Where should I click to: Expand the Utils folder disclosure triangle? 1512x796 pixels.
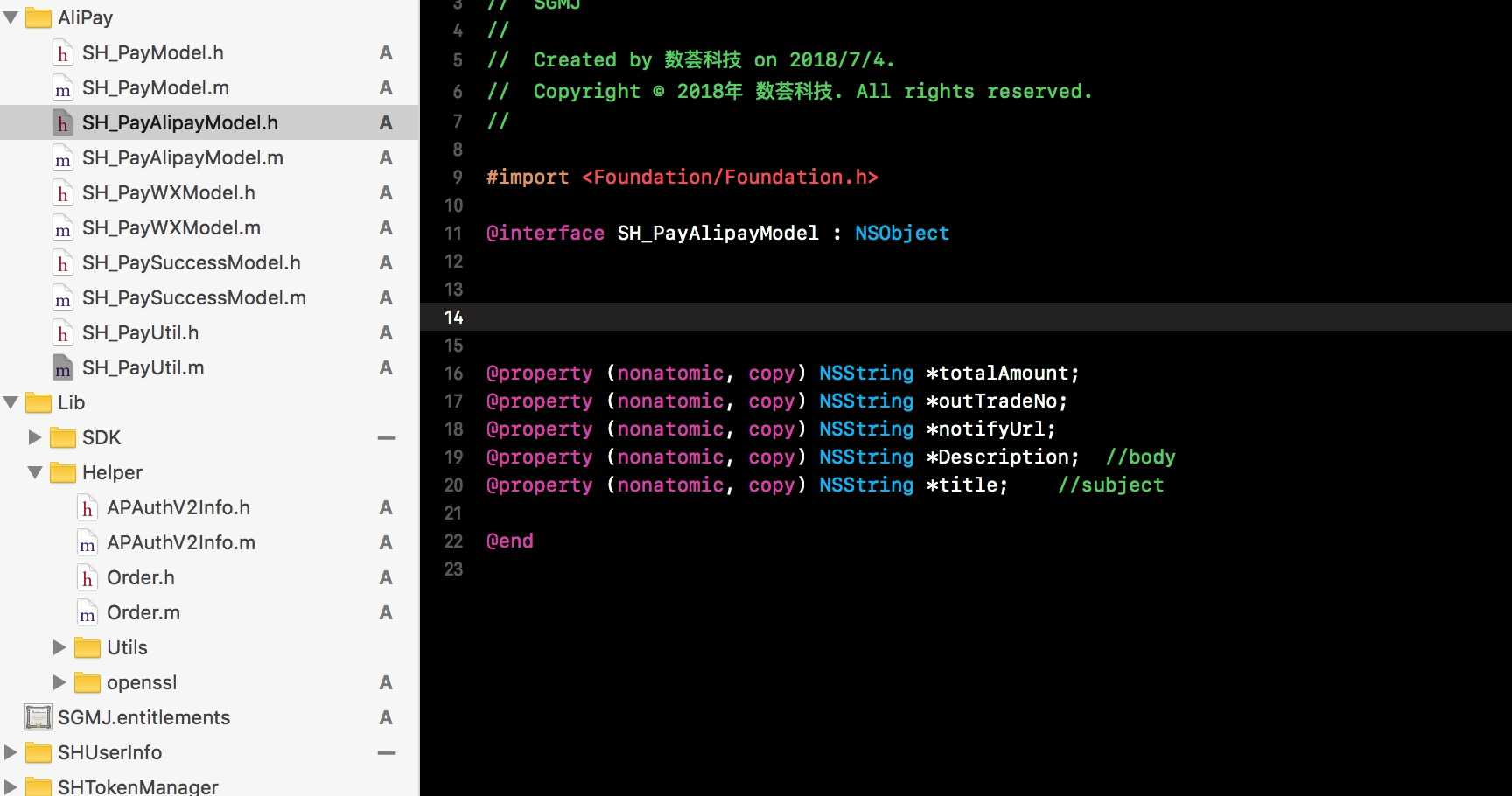tap(59, 647)
